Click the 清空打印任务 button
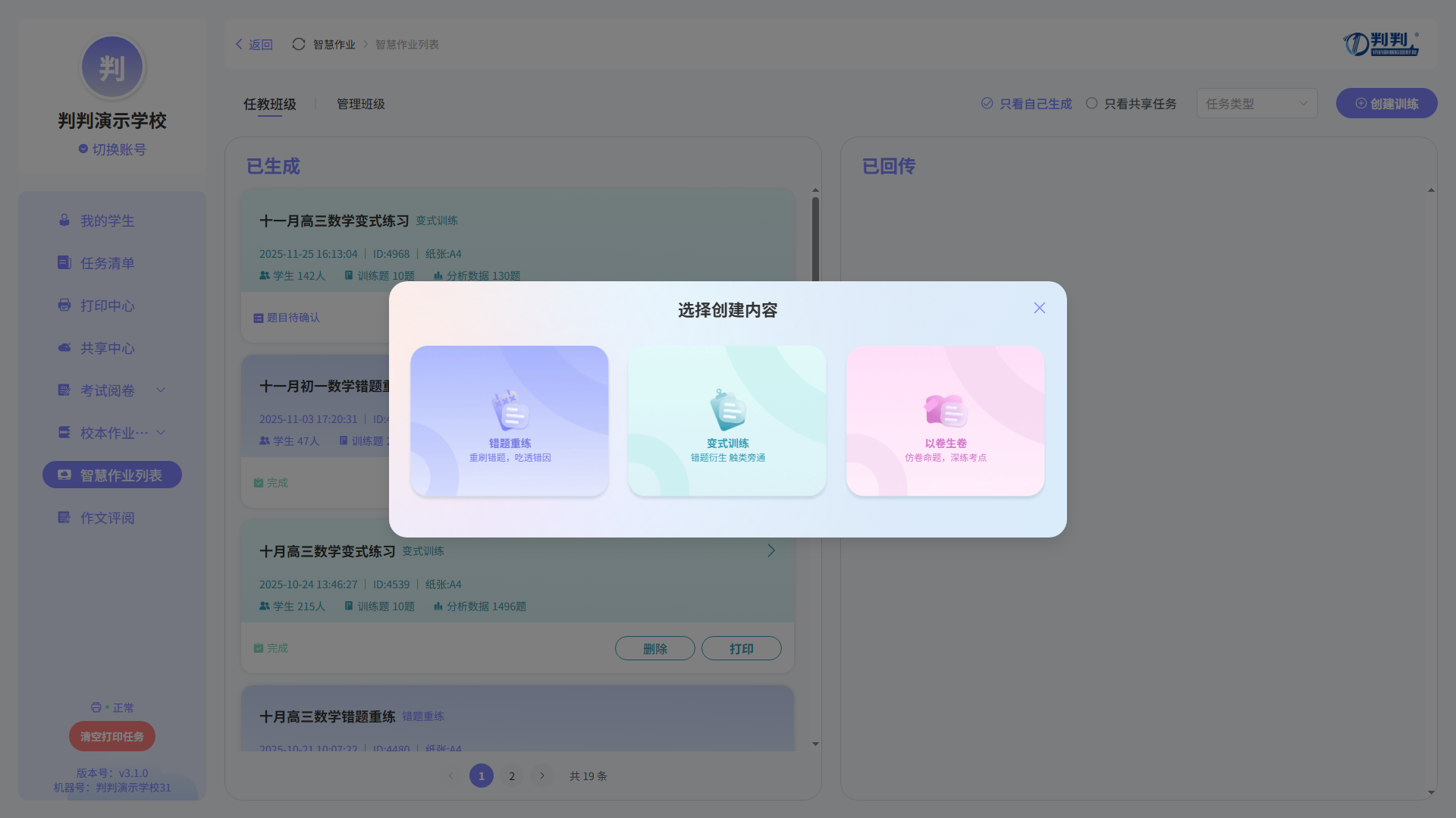1456x818 pixels. click(112, 736)
